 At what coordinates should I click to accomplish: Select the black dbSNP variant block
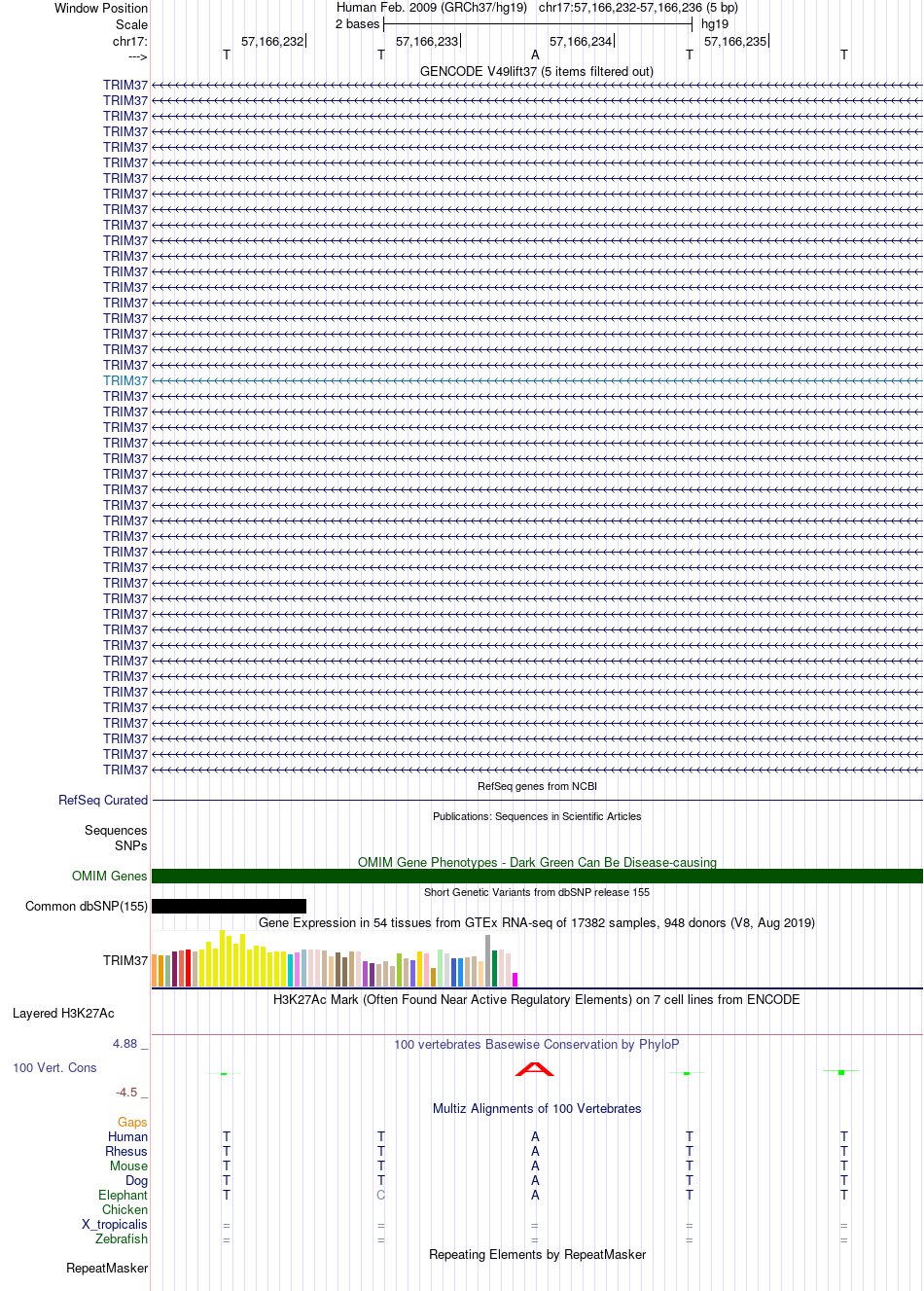[x=229, y=906]
